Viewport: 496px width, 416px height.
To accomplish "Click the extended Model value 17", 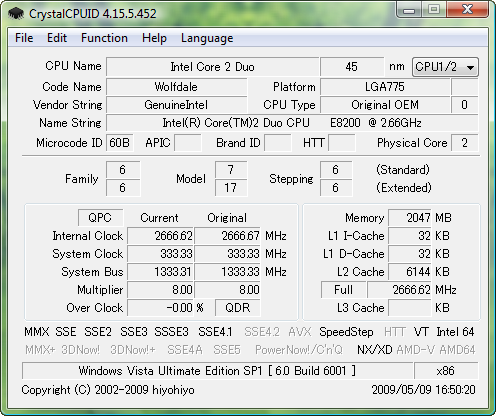I will 231,188.
